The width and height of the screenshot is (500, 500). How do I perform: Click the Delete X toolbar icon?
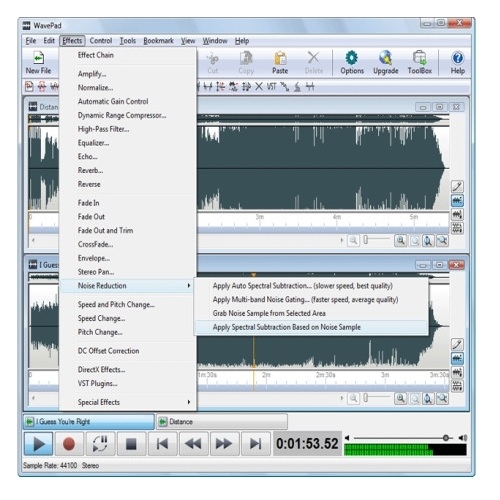[314, 63]
